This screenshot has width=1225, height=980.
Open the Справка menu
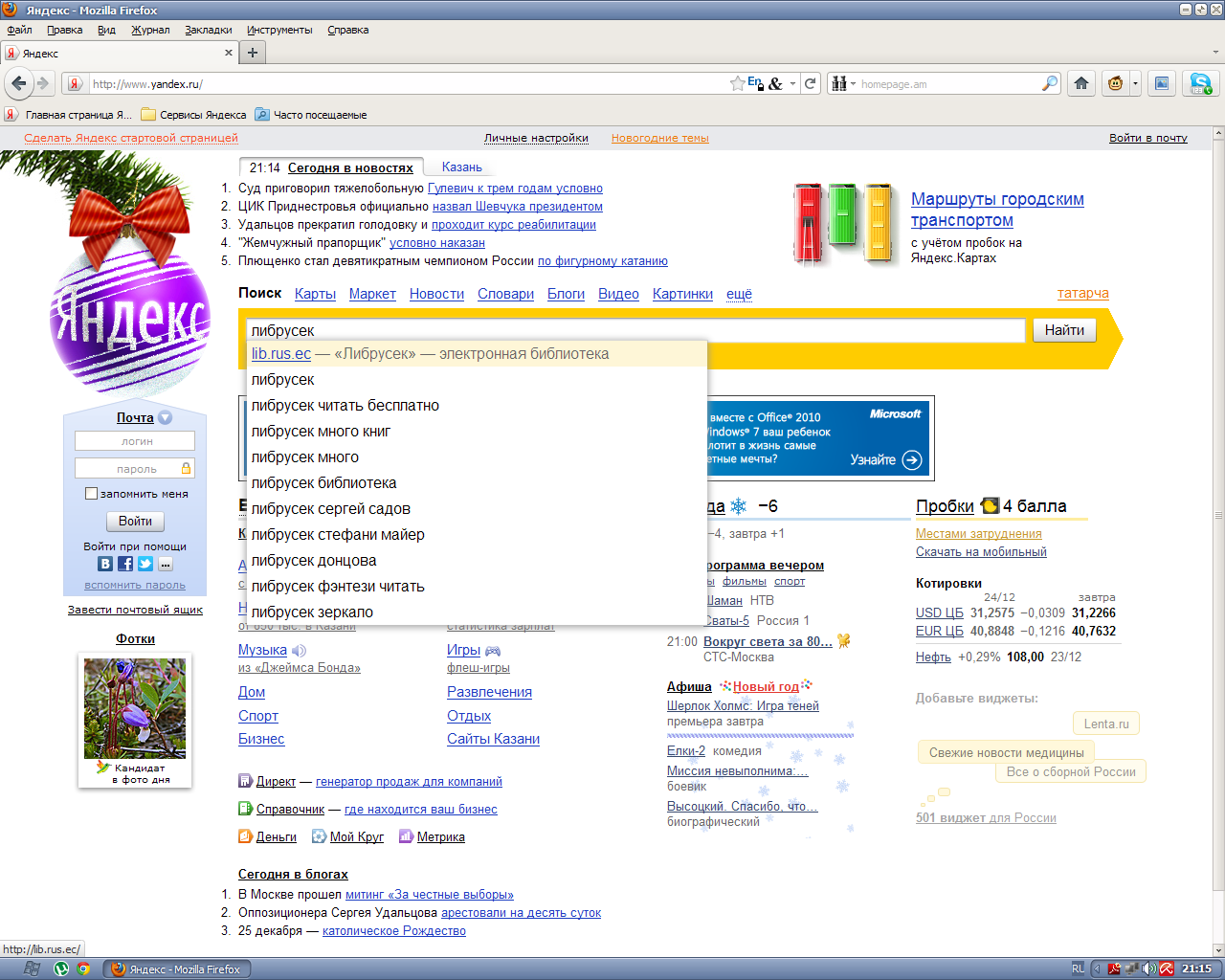click(347, 30)
